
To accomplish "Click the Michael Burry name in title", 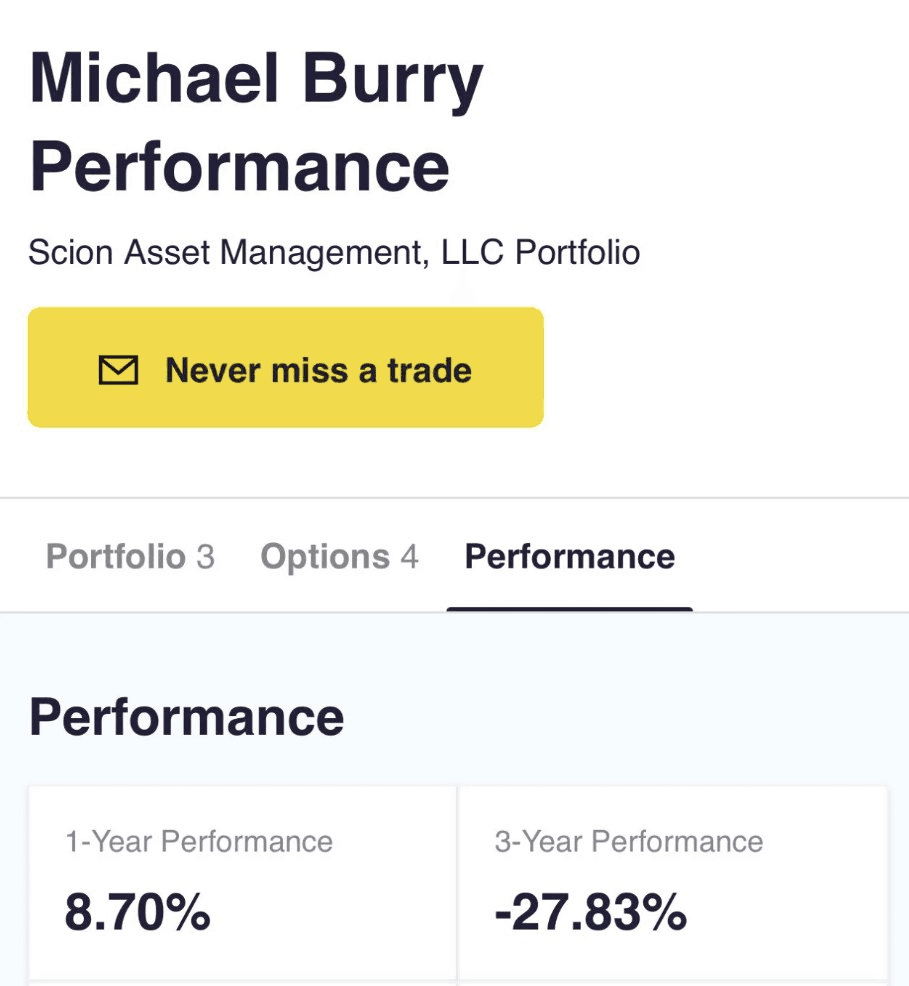I will [257, 80].
